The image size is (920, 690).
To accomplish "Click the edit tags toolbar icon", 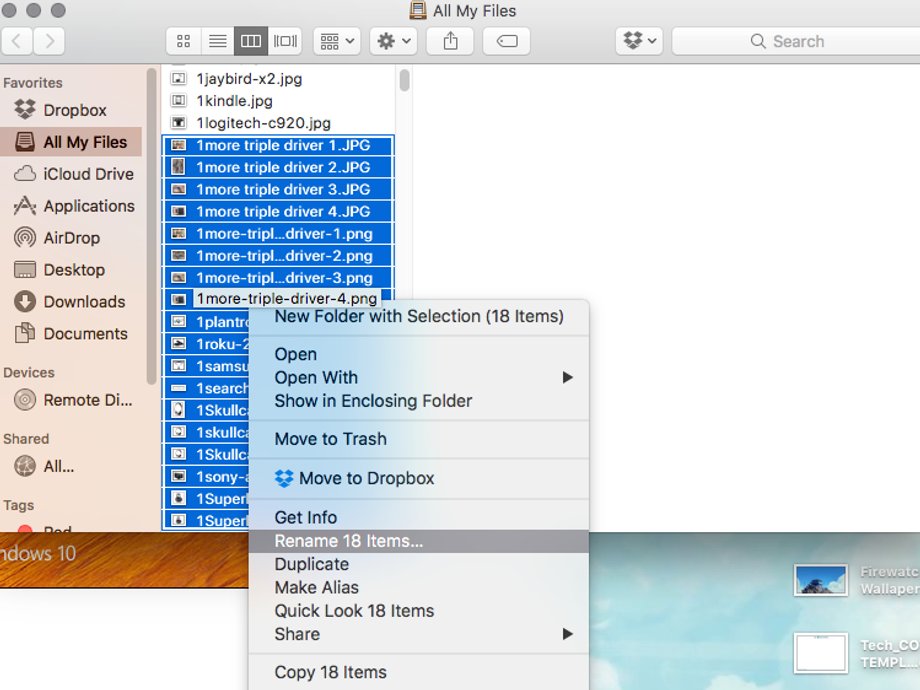I will (506, 41).
